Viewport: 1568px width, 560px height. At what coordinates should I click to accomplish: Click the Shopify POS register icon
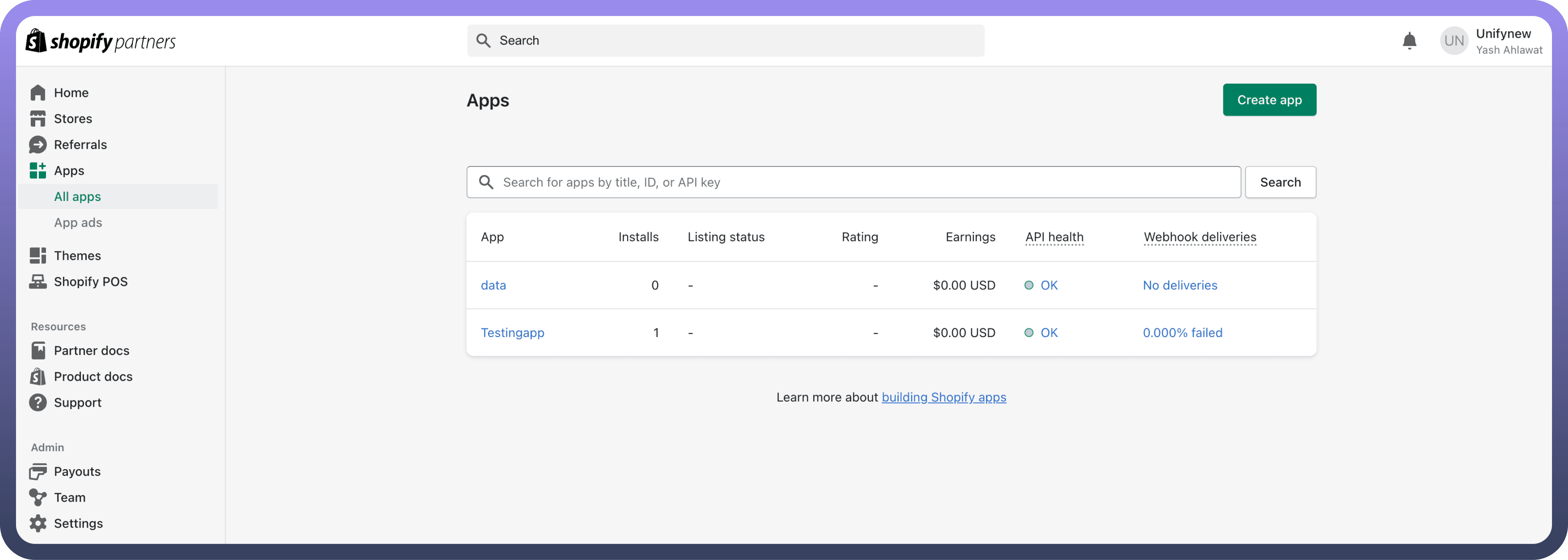coord(38,281)
